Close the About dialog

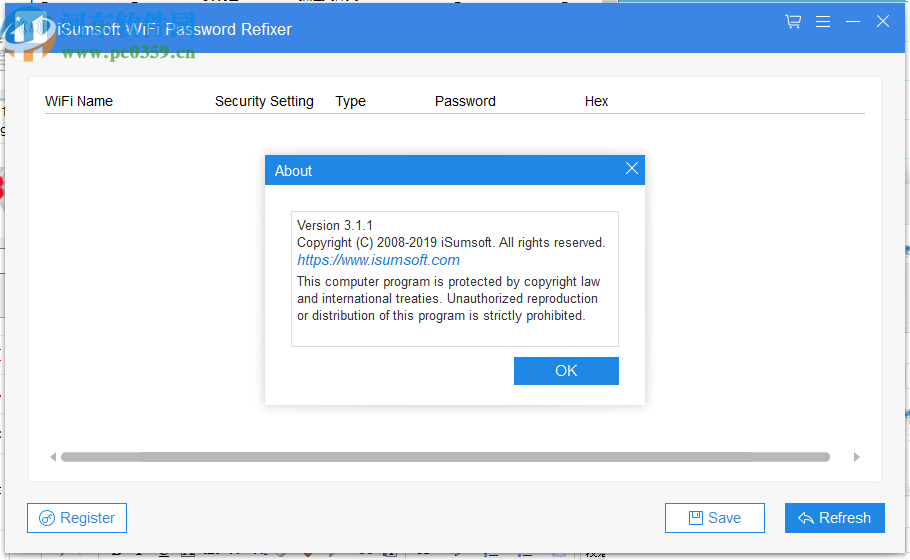pyautogui.click(x=631, y=169)
